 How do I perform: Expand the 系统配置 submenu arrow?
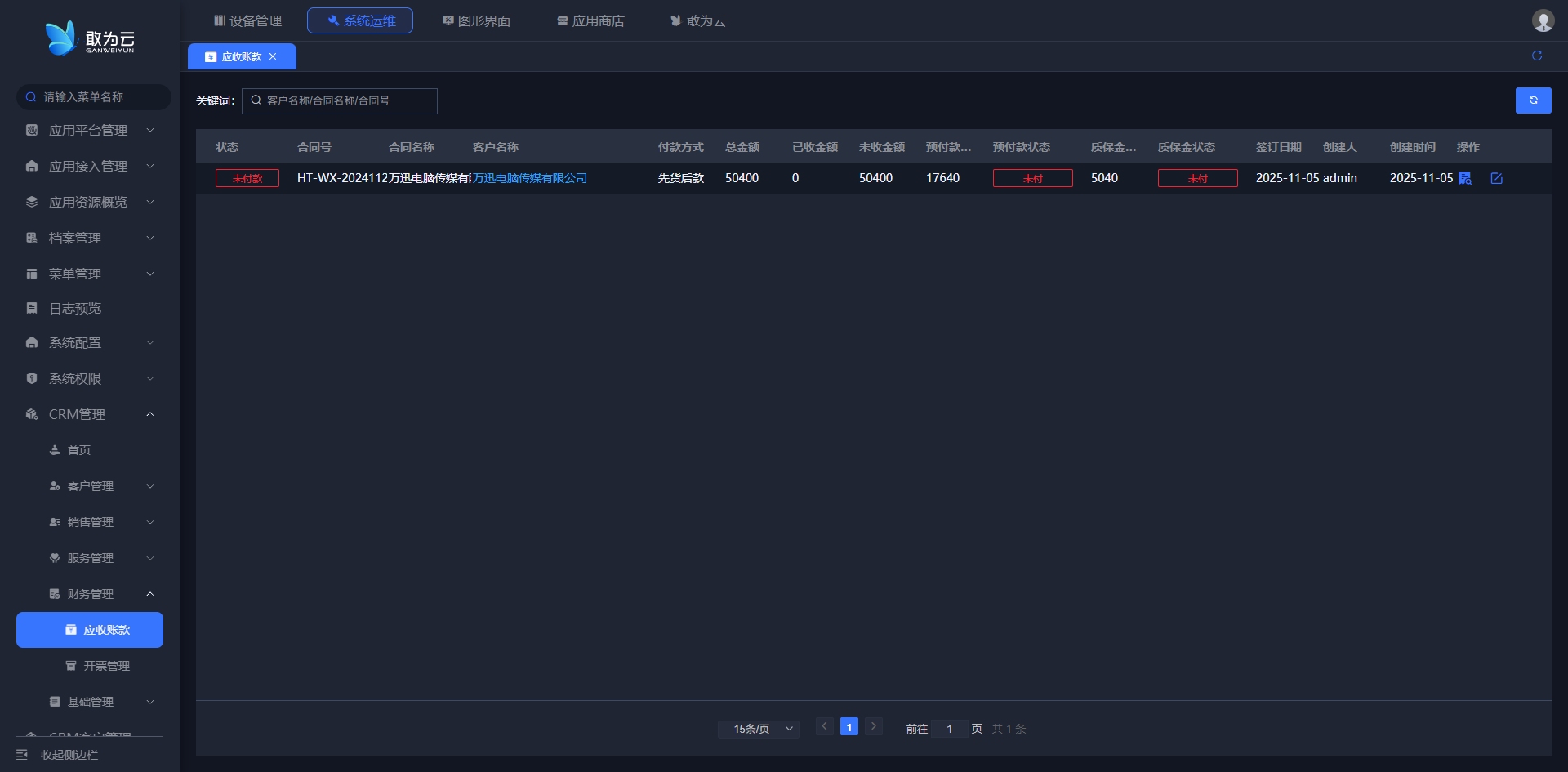coord(150,342)
